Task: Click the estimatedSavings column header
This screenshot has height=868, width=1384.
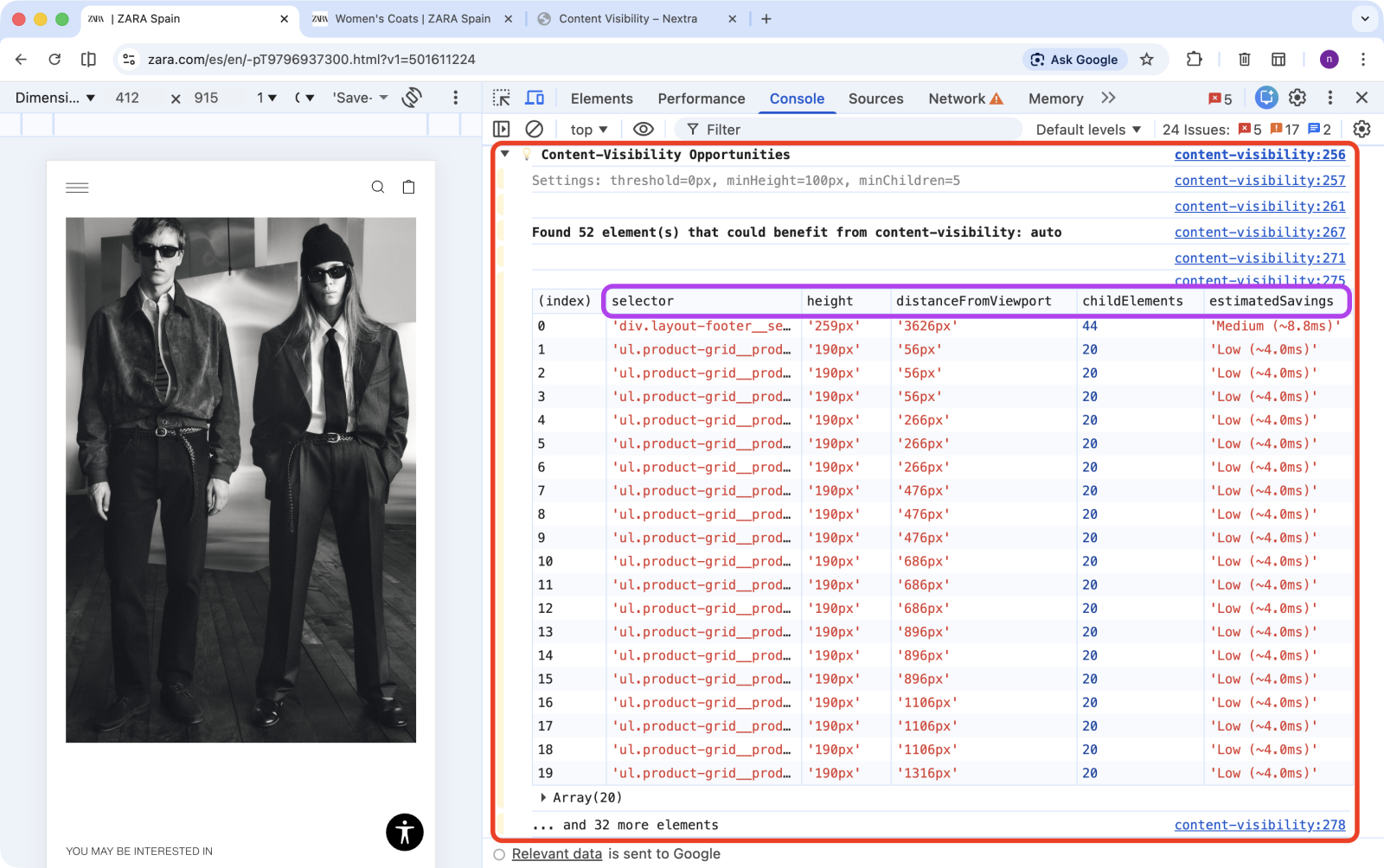Action: [x=1271, y=301]
